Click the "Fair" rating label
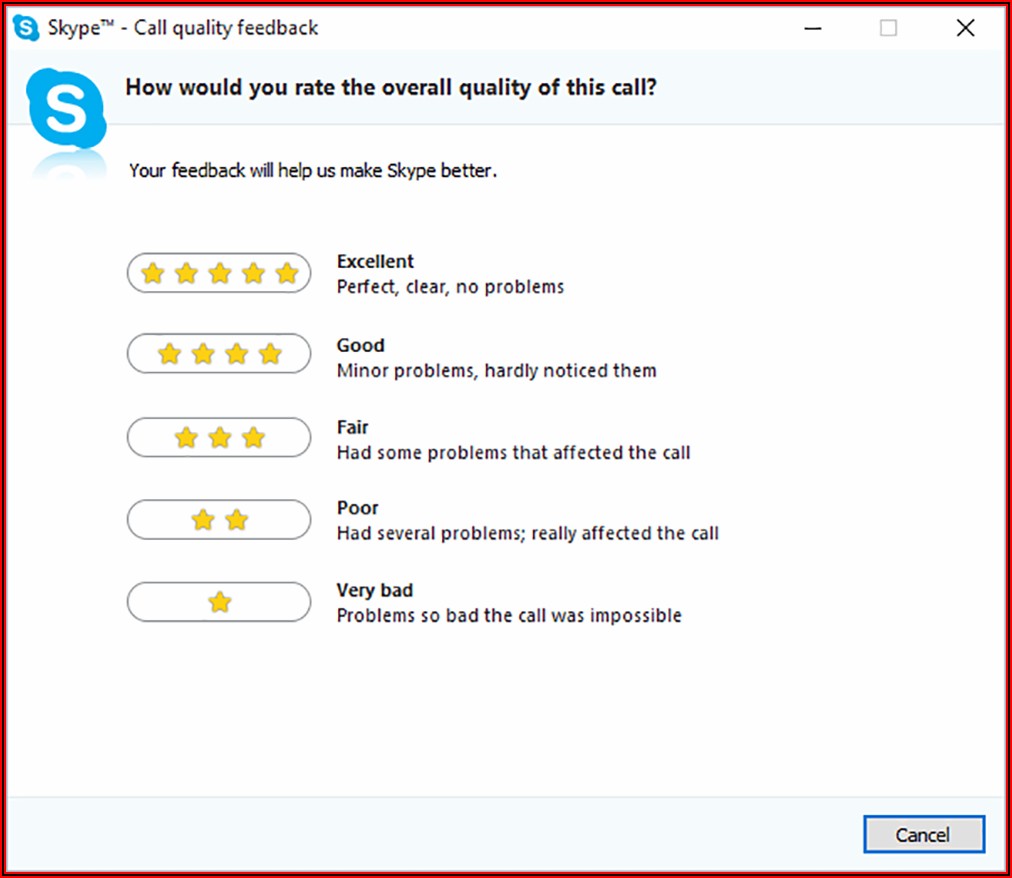The height and width of the screenshot is (878, 1012). pos(353,427)
